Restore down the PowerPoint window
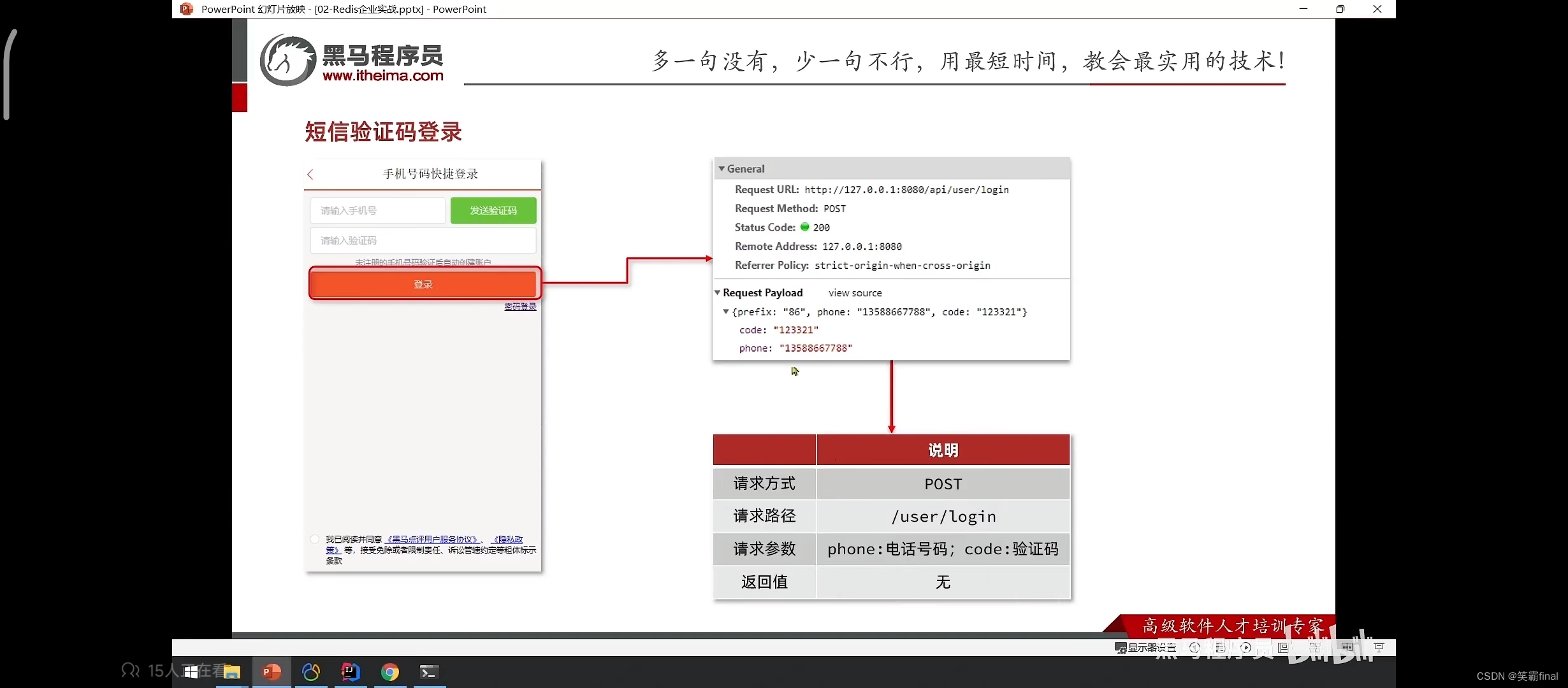This screenshot has height=688, width=1568. pyautogui.click(x=1340, y=9)
